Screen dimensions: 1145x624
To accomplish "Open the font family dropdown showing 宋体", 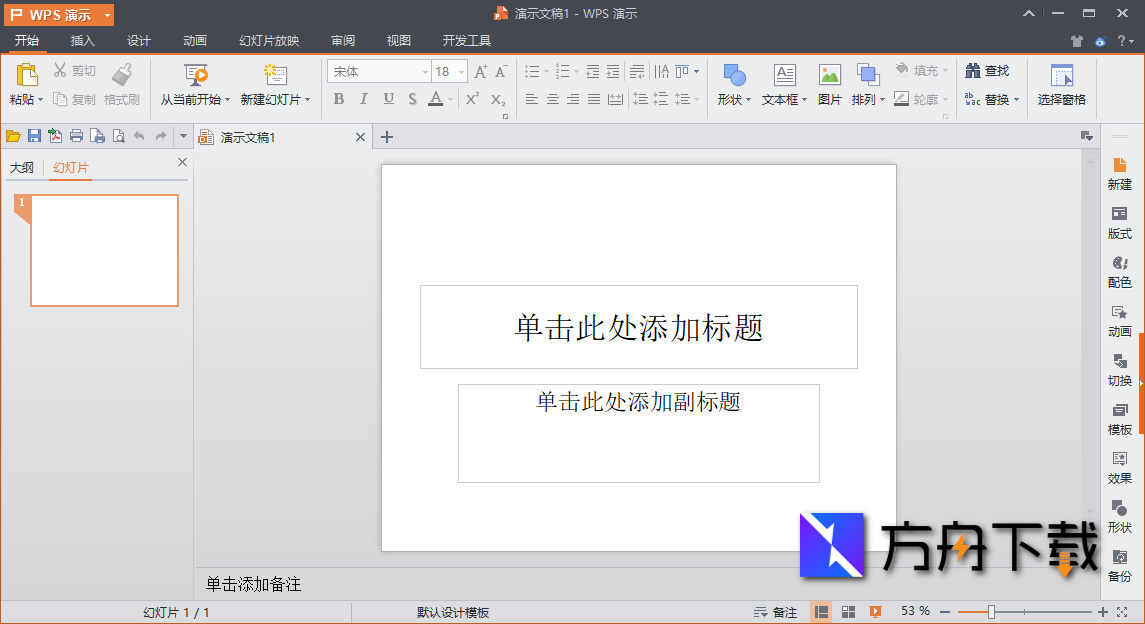I will (x=422, y=71).
